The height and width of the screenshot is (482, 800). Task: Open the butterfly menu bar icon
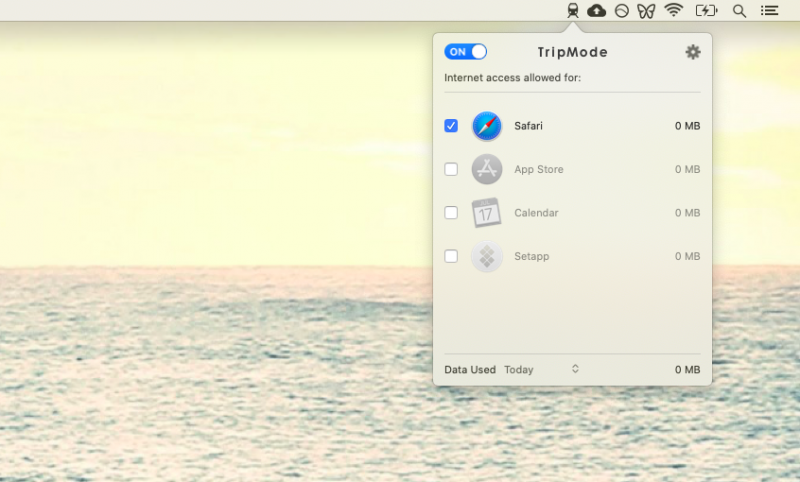coord(646,11)
